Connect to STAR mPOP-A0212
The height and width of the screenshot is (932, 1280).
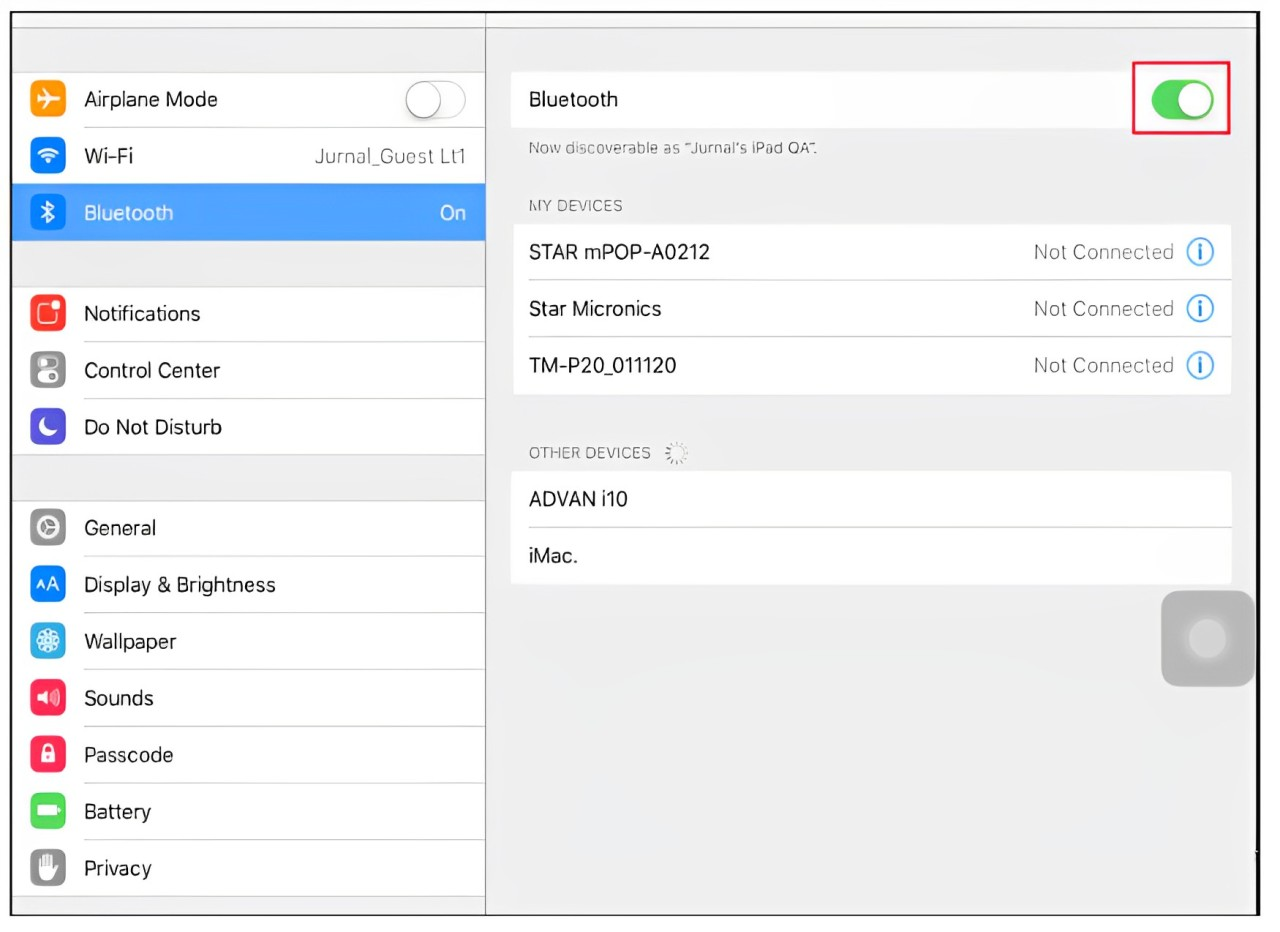click(871, 252)
